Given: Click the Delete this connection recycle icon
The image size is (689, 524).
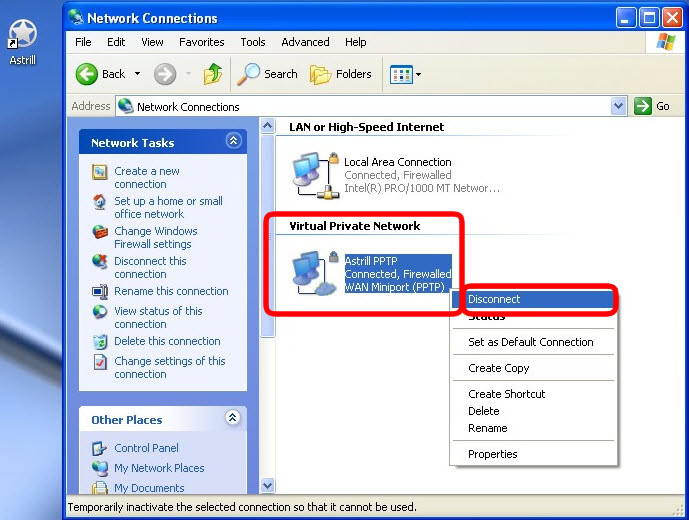Looking at the screenshot, I should tap(100, 342).
